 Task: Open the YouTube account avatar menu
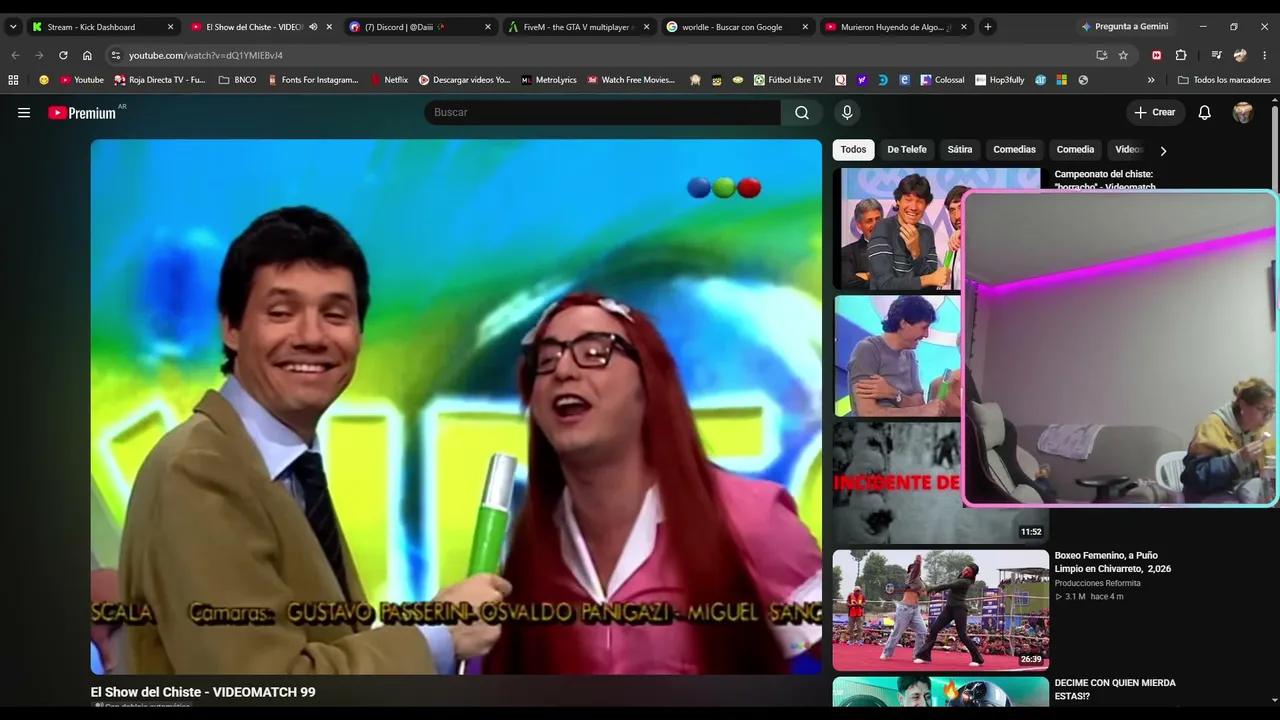(x=1243, y=113)
